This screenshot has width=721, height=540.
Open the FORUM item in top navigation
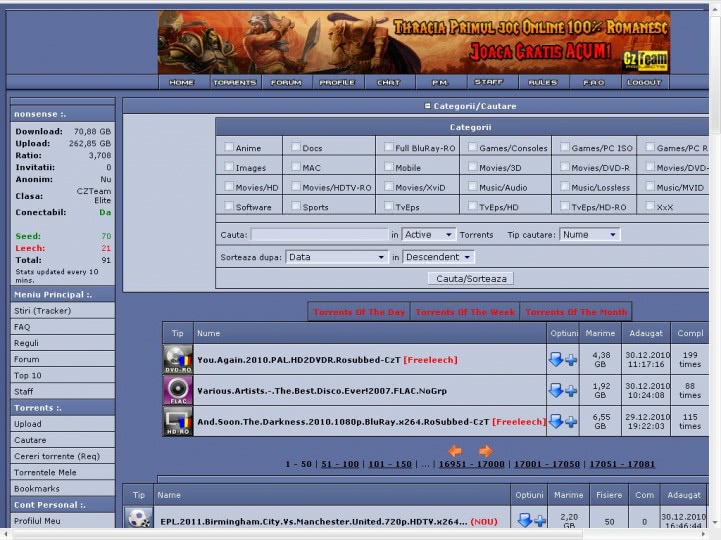tap(286, 82)
